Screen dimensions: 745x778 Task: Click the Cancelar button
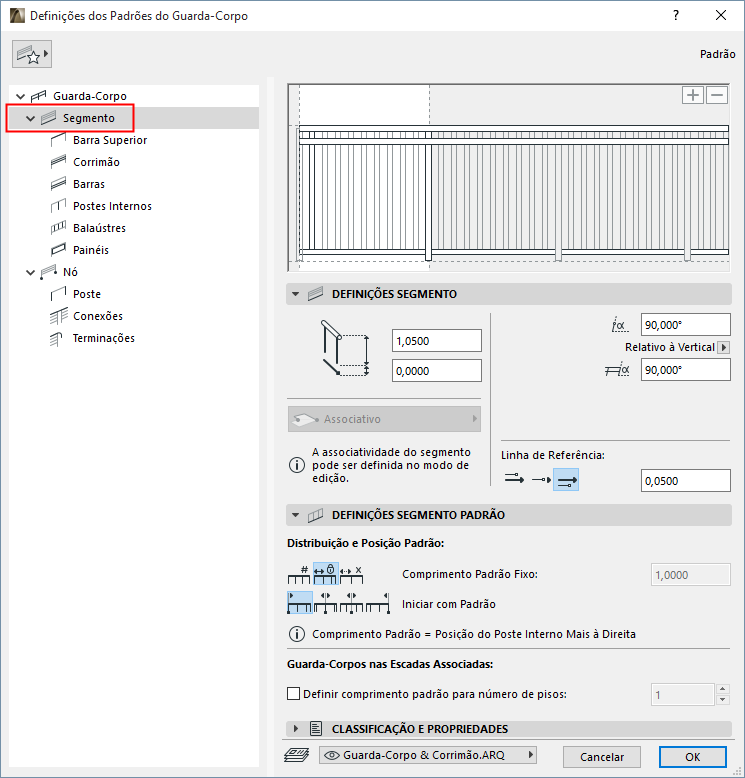pos(602,757)
